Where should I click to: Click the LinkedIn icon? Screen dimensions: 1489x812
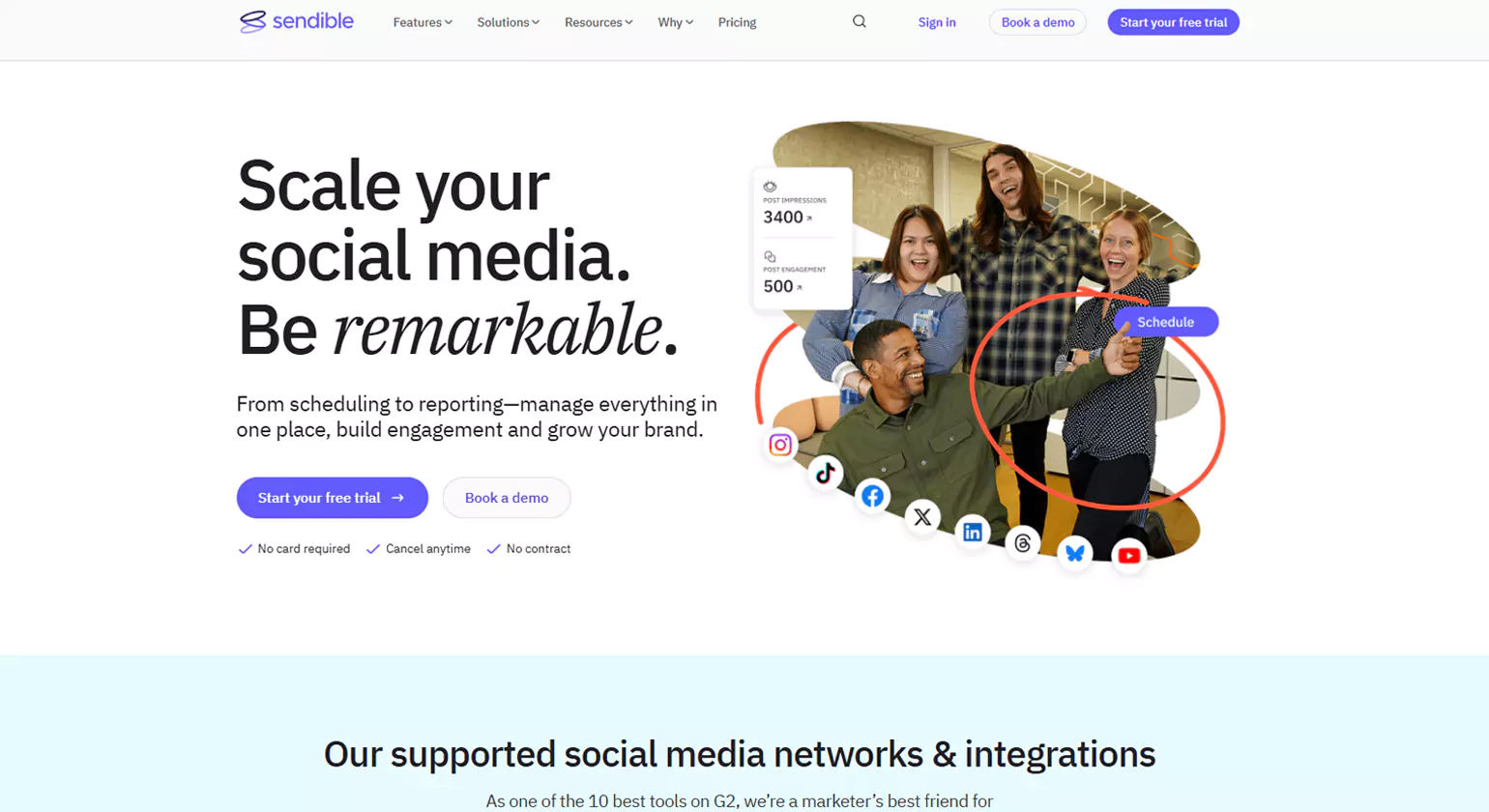[x=972, y=532]
